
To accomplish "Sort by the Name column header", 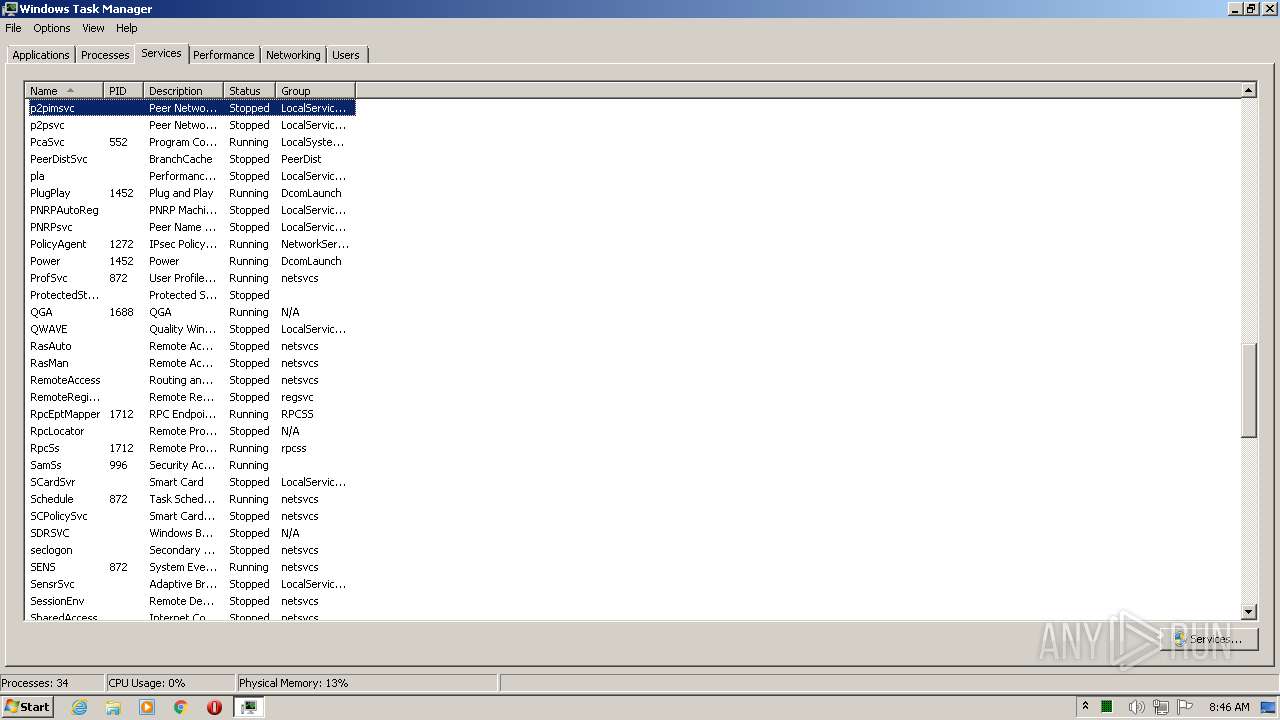I will [x=64, y=91].
